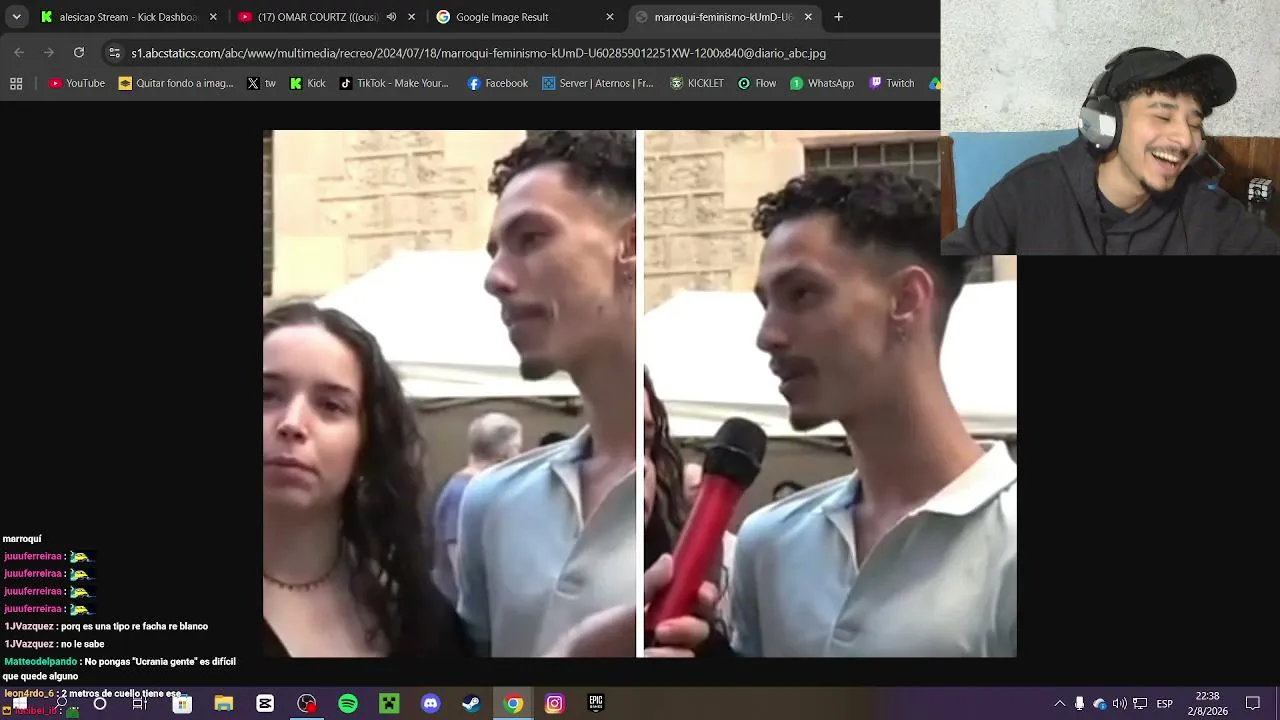
Task: Open Cortana circle on the taskbar
Action: [x=100, y=704]
